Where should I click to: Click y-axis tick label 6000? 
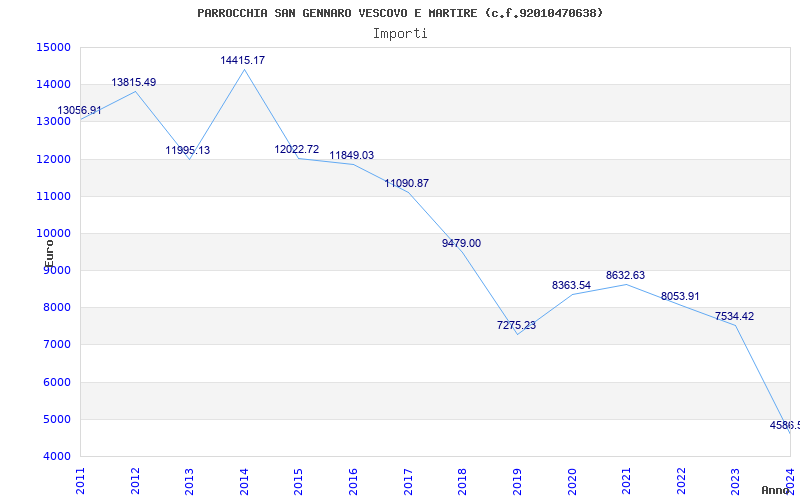56,383
